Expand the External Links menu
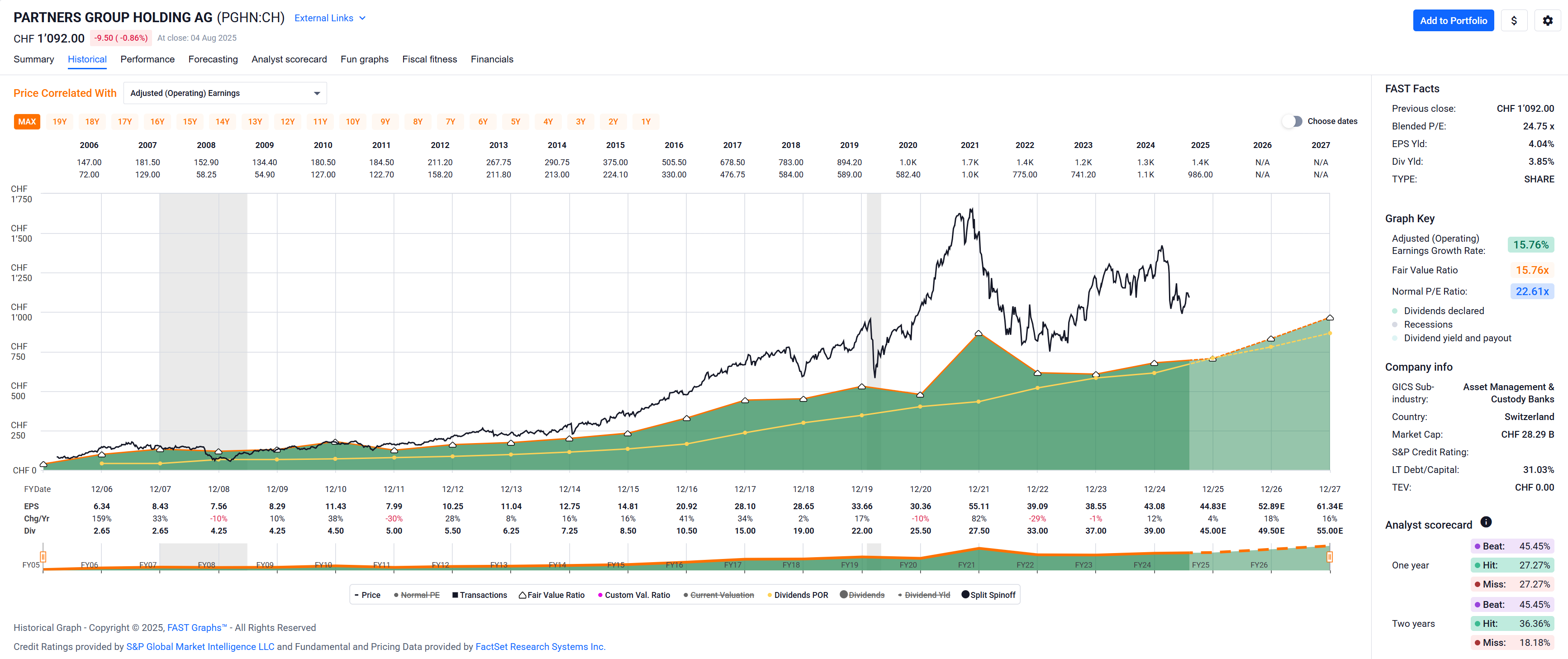Image resolution: width=1568 pixels, height=659 pixels. (330, 18)
